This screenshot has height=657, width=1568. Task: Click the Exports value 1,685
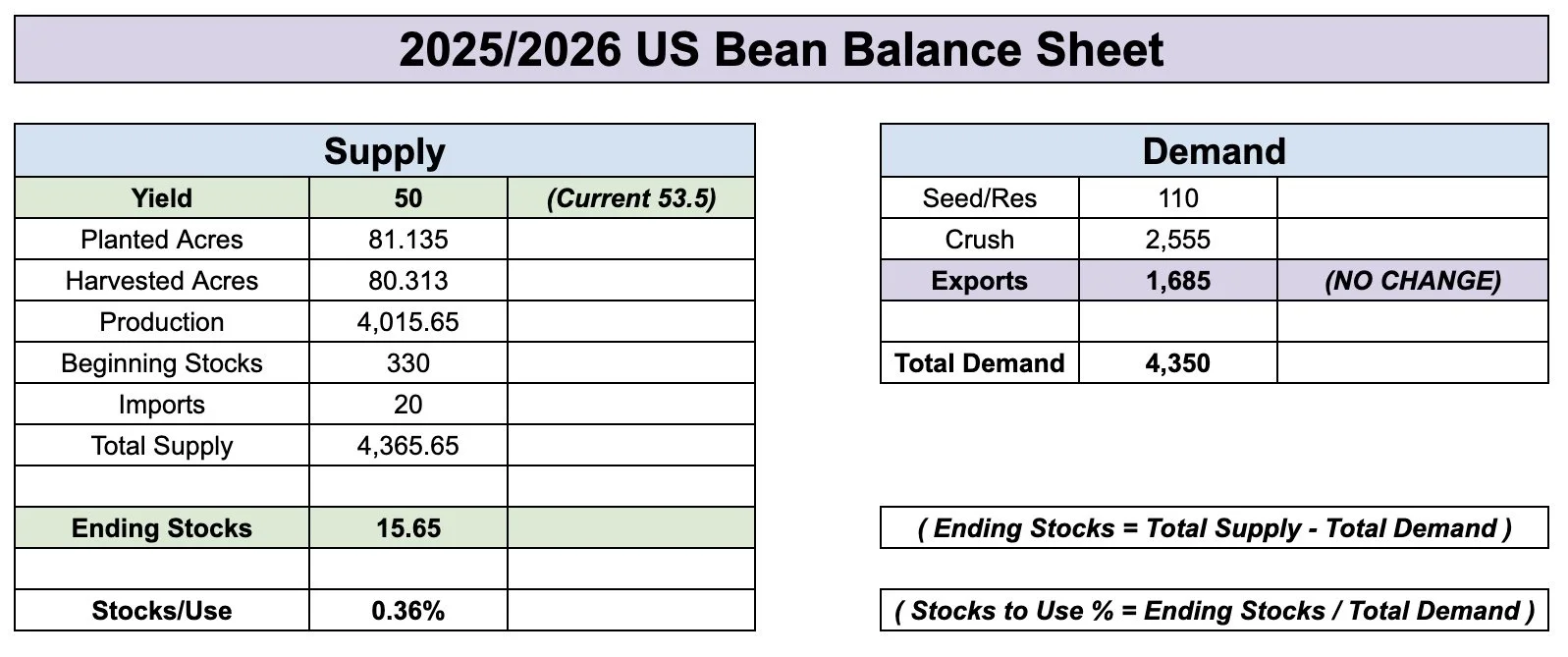(1177, 281)
